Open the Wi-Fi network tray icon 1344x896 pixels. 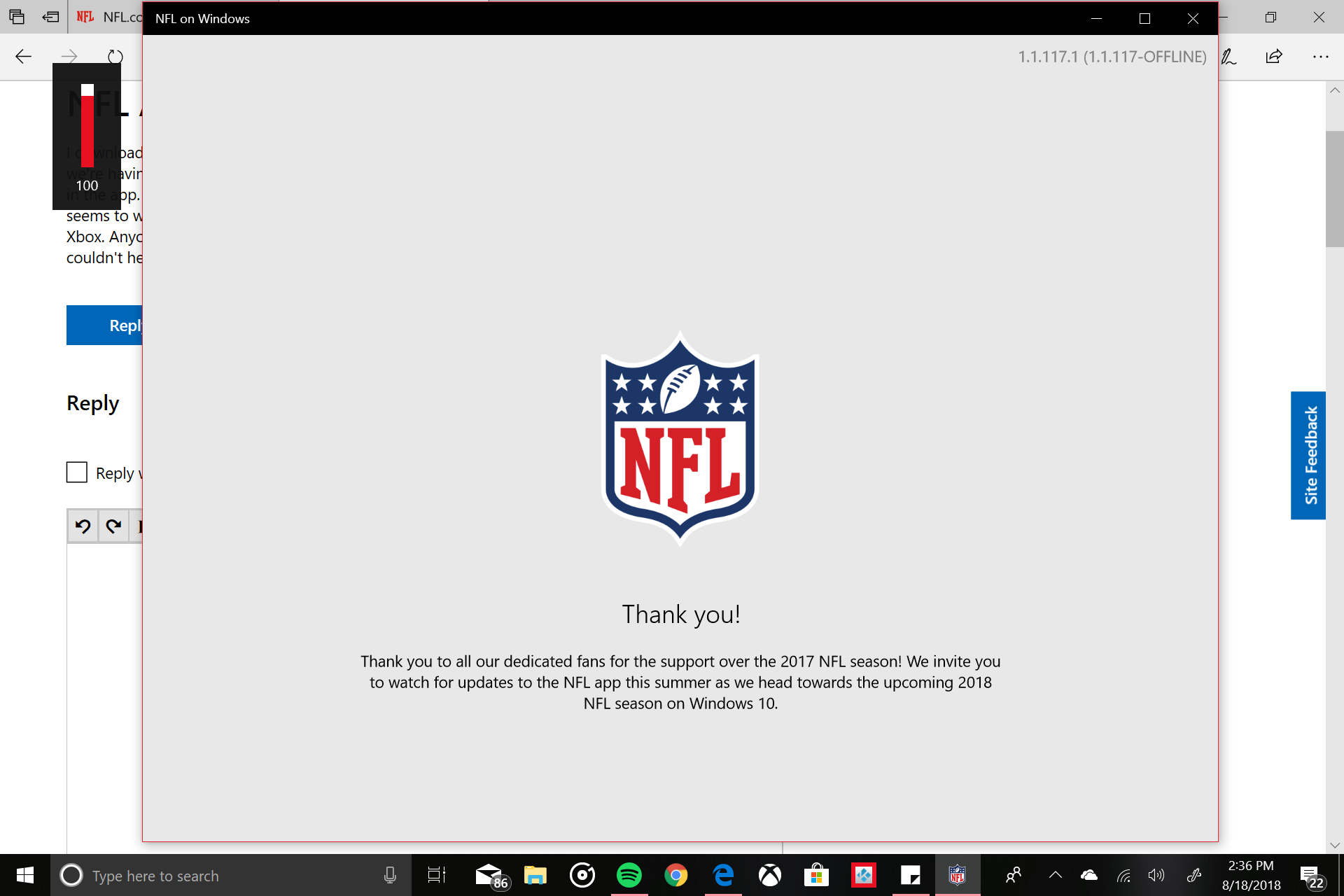coord(1123,875)
